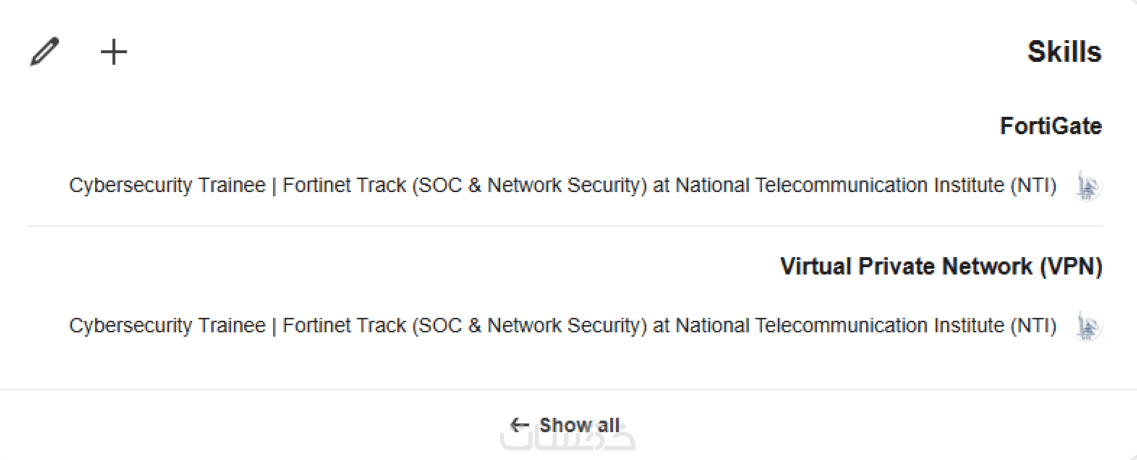This screenshot has width=1137, height=460.
Task: Click "National Telecommunication Institute (NTI)" under FortiGate
Action: [866, 186]
